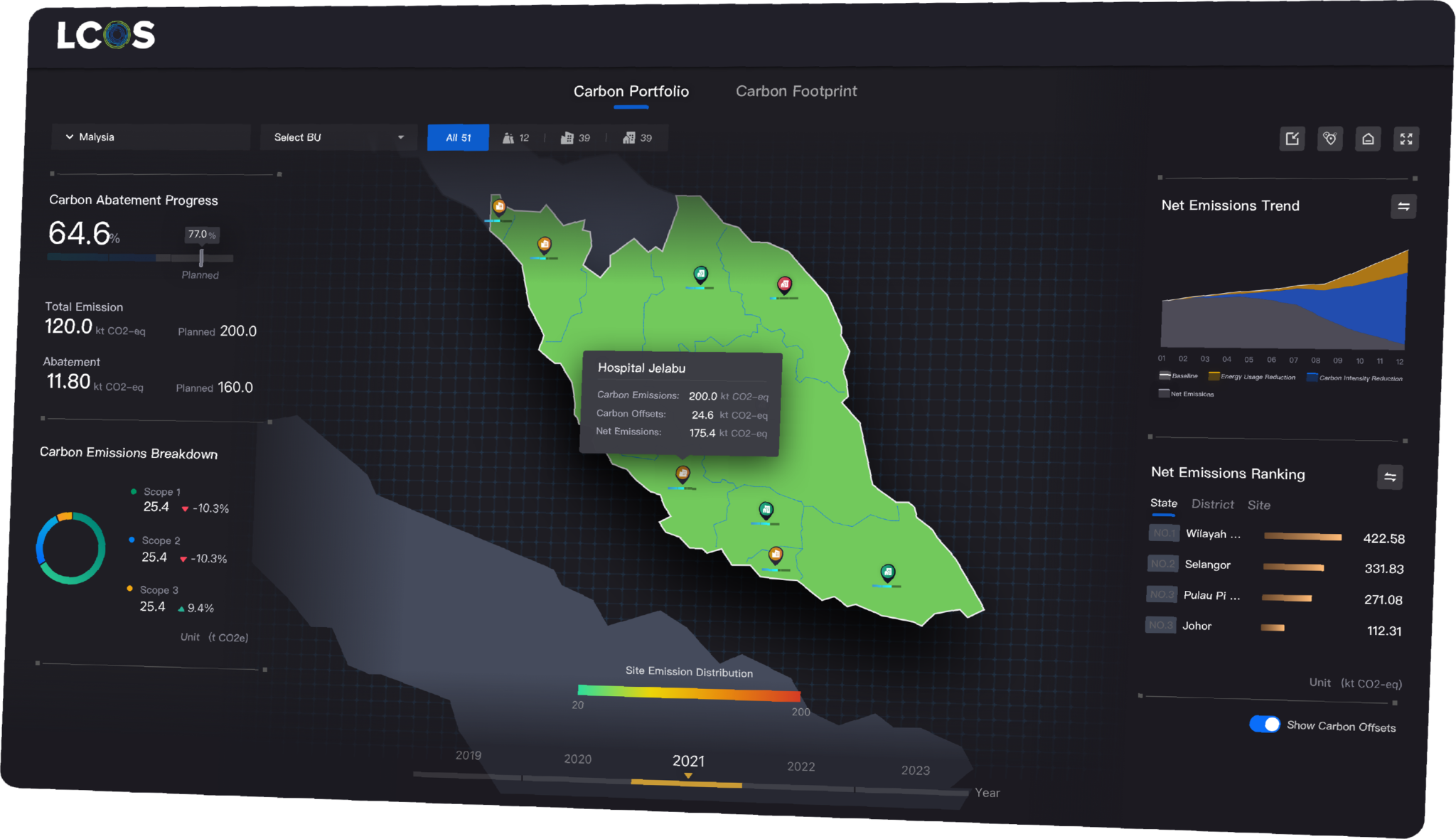The width and height of the screenshot is (1456, 839).
Task: Click the red site marker on map
Action: tap(784, 285)
